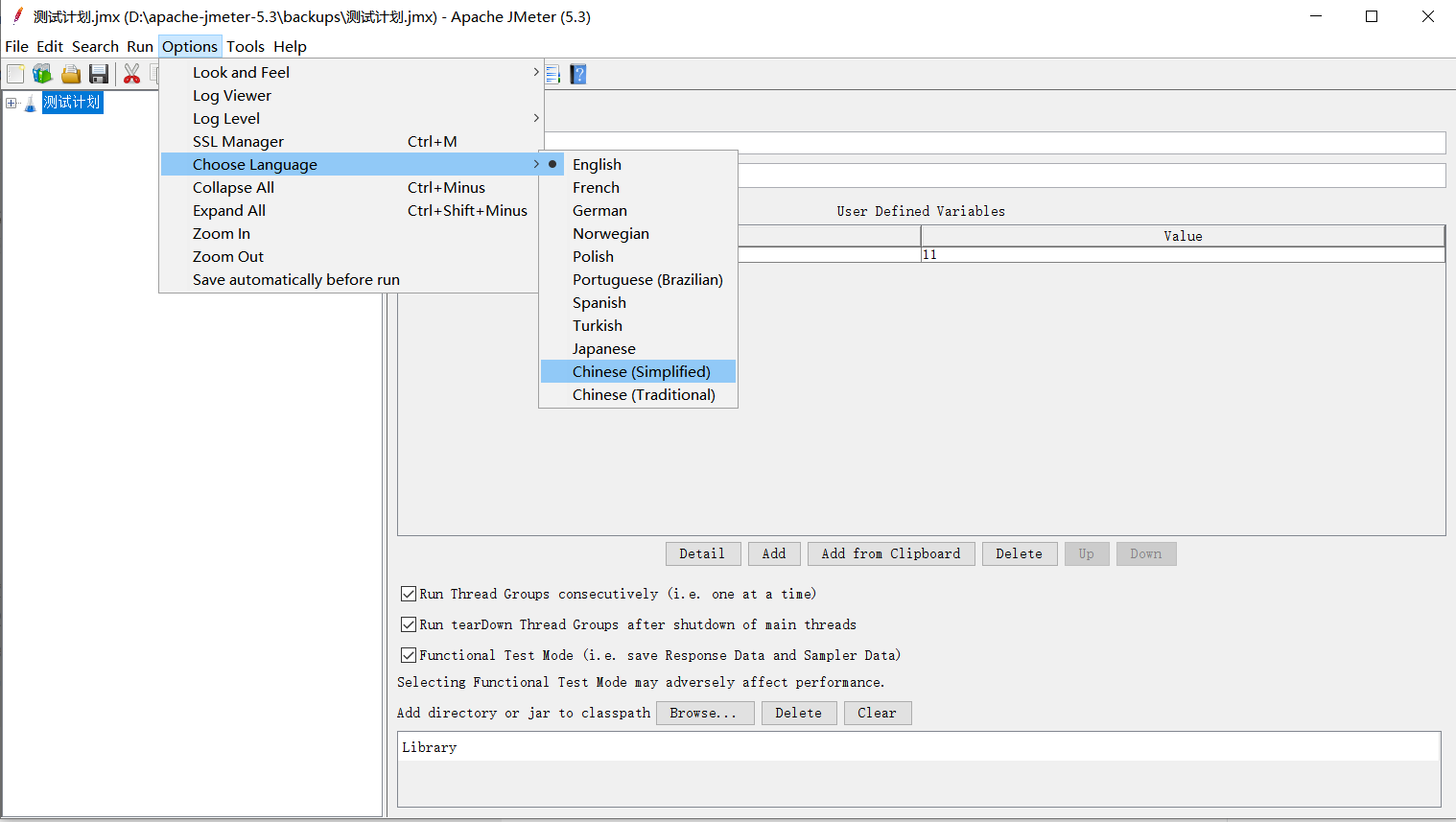Expand the Look and Feel submenu
The height and width of the screenshot is (822, 1456).
(x=352, y=72)
